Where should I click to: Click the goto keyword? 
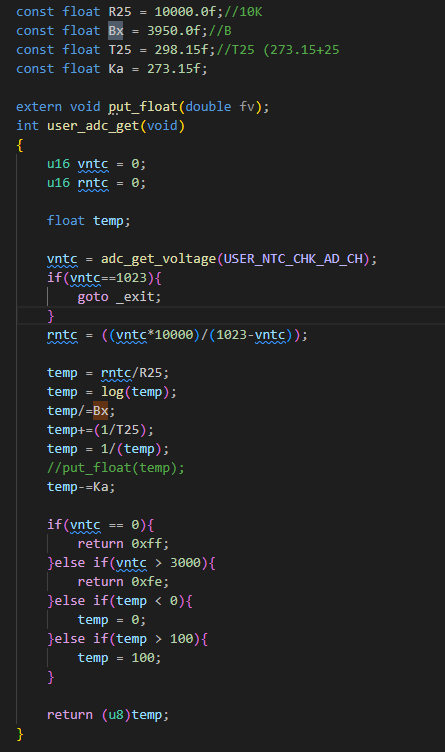(93, 297)
